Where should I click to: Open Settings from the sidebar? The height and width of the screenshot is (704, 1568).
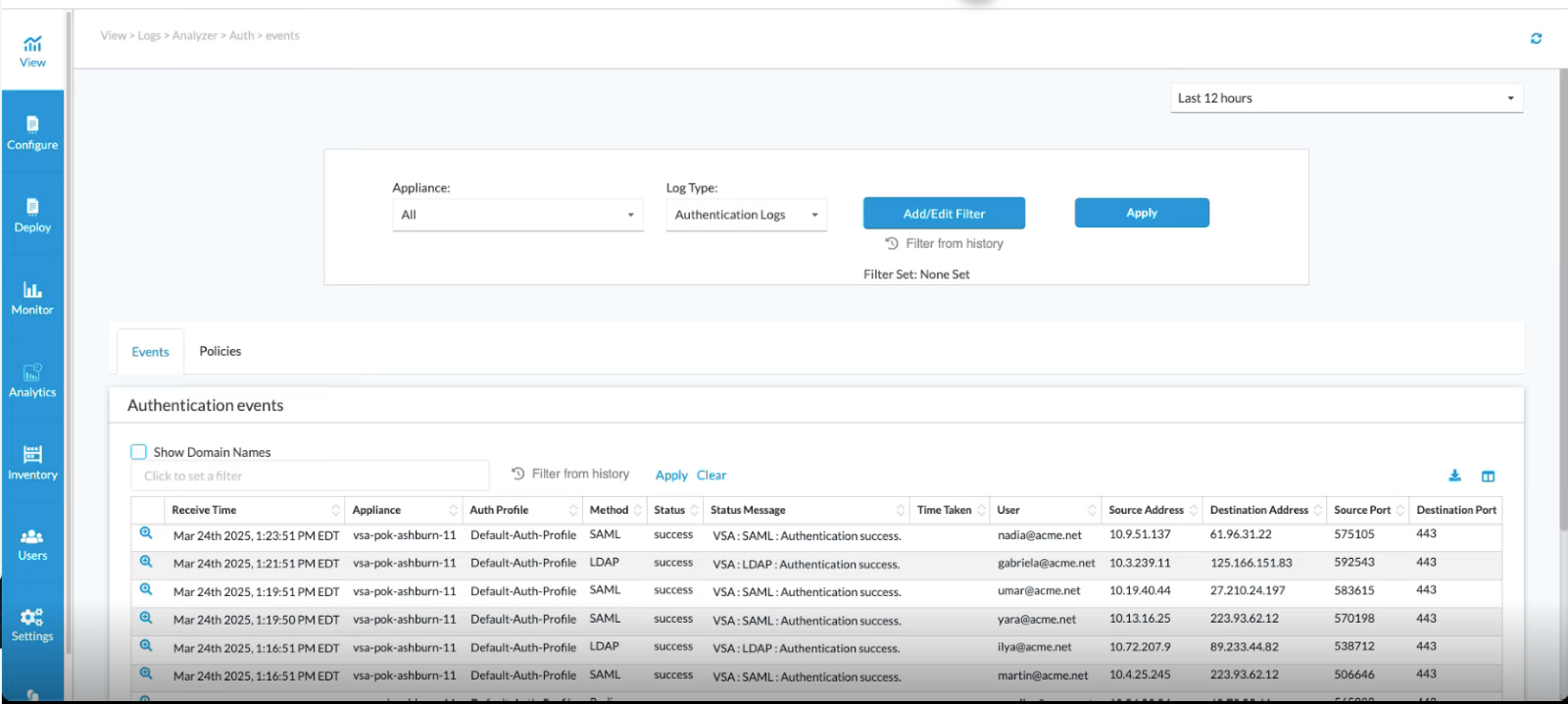pos(32,625)
